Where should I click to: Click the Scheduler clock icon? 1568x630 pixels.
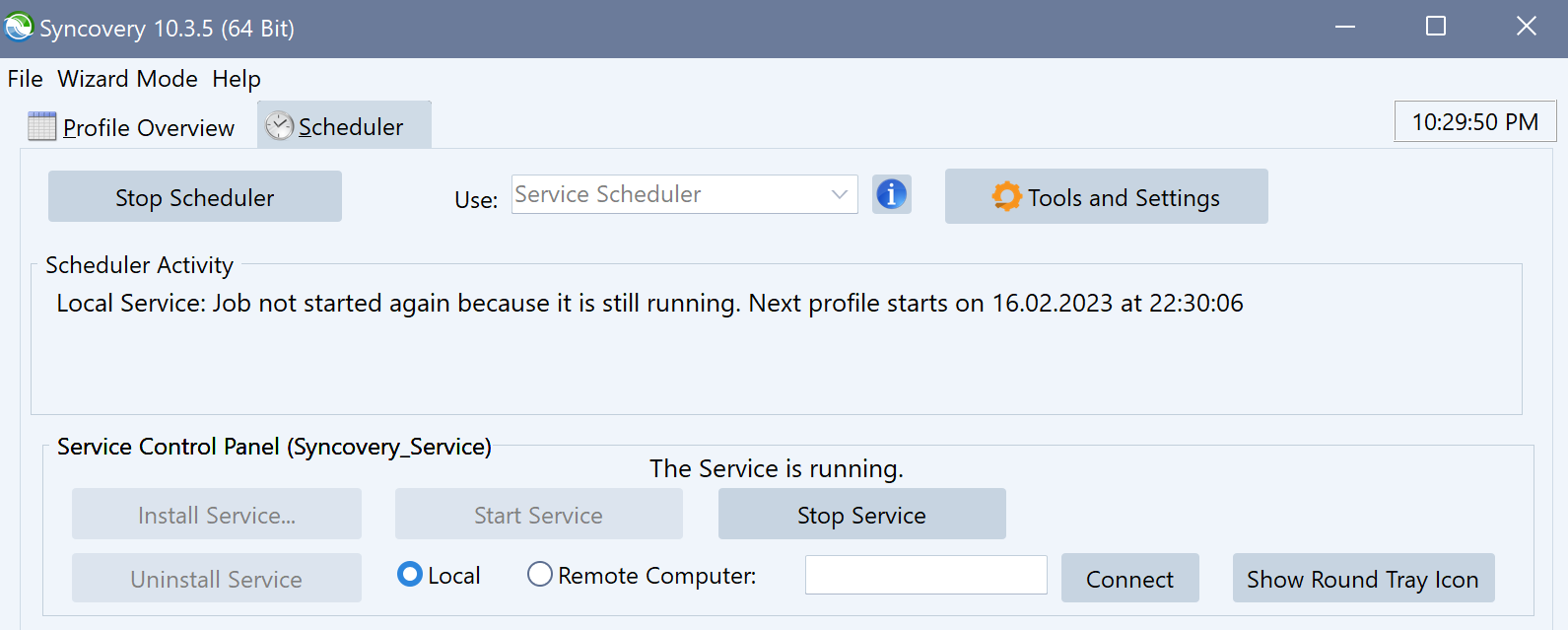(x=280, y=126)
